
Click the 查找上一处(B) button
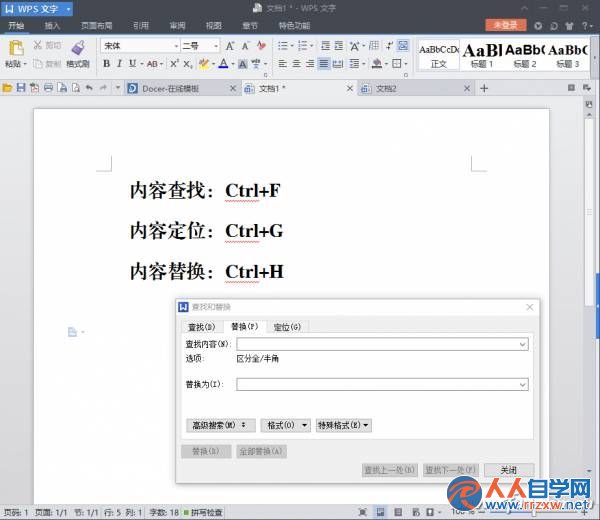pyautogui.click(x=390, y=469)
